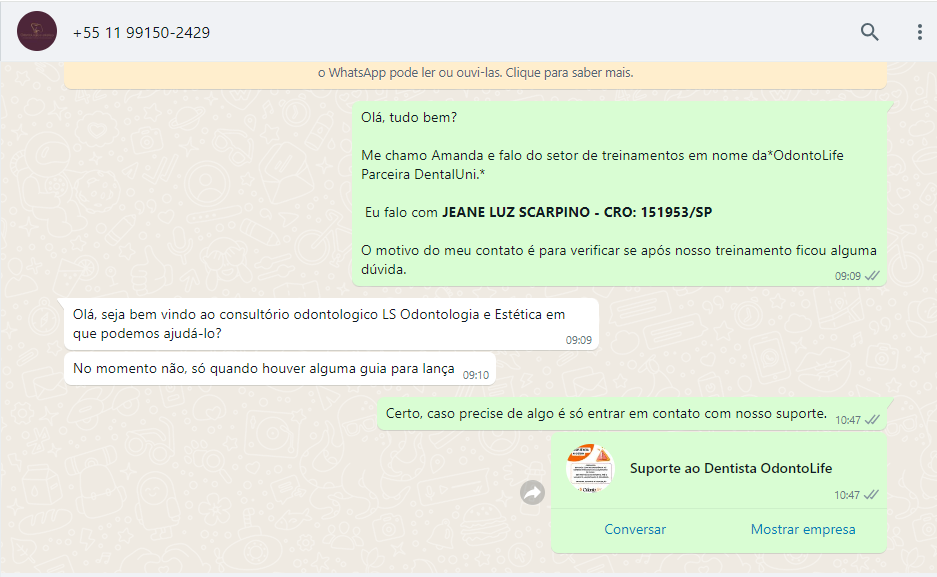This screenshot has width=937, height=577.
Task: Click the Conversar button on contact card
Action: click(x=635, y=529)
